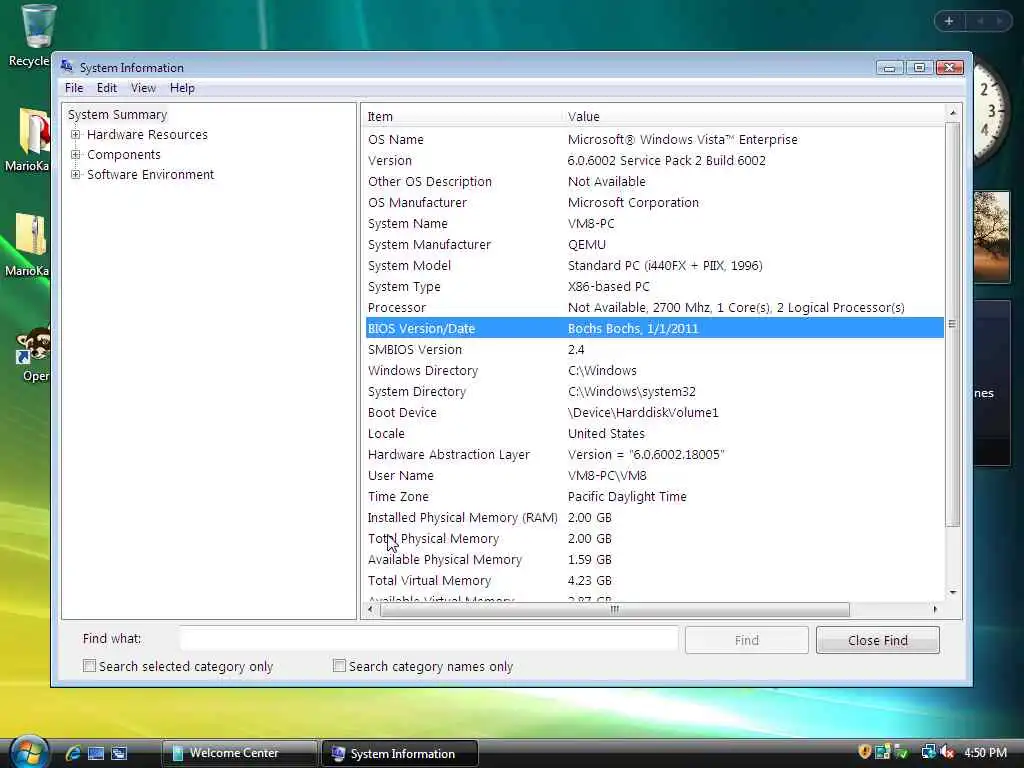Launch Internet Explorer from Quick Launch

[x=73, y=753]
